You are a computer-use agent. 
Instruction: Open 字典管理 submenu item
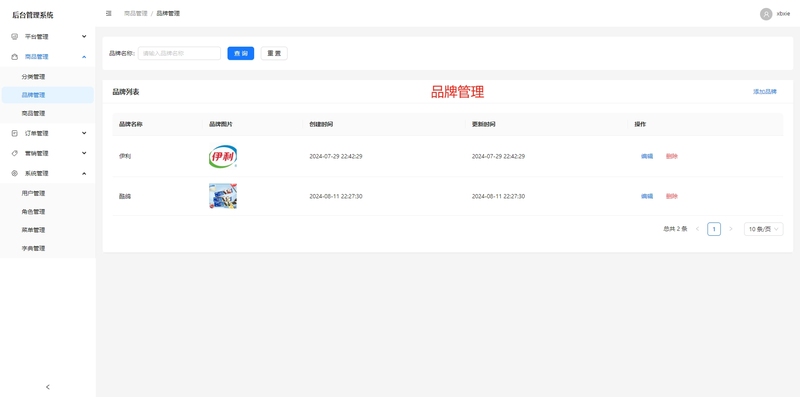tap(48, 249)
